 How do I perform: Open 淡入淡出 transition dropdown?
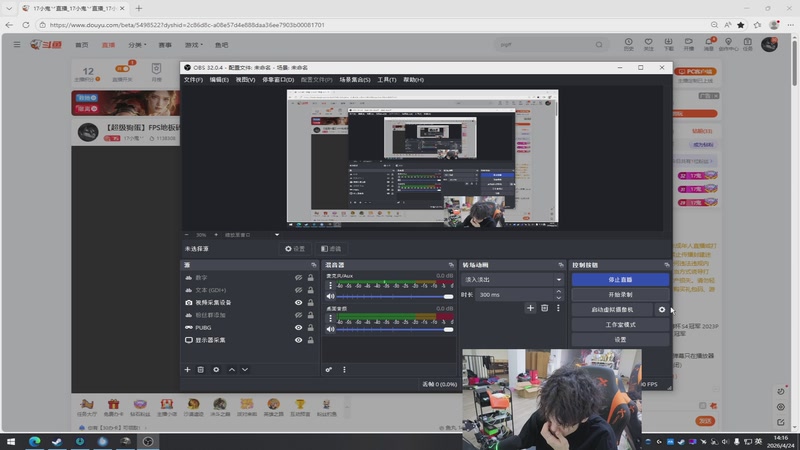[x=513, y=280]
